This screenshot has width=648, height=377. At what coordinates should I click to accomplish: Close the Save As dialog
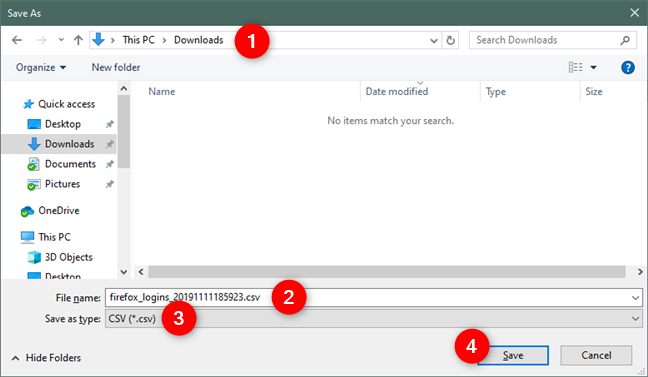coord(634,13)
